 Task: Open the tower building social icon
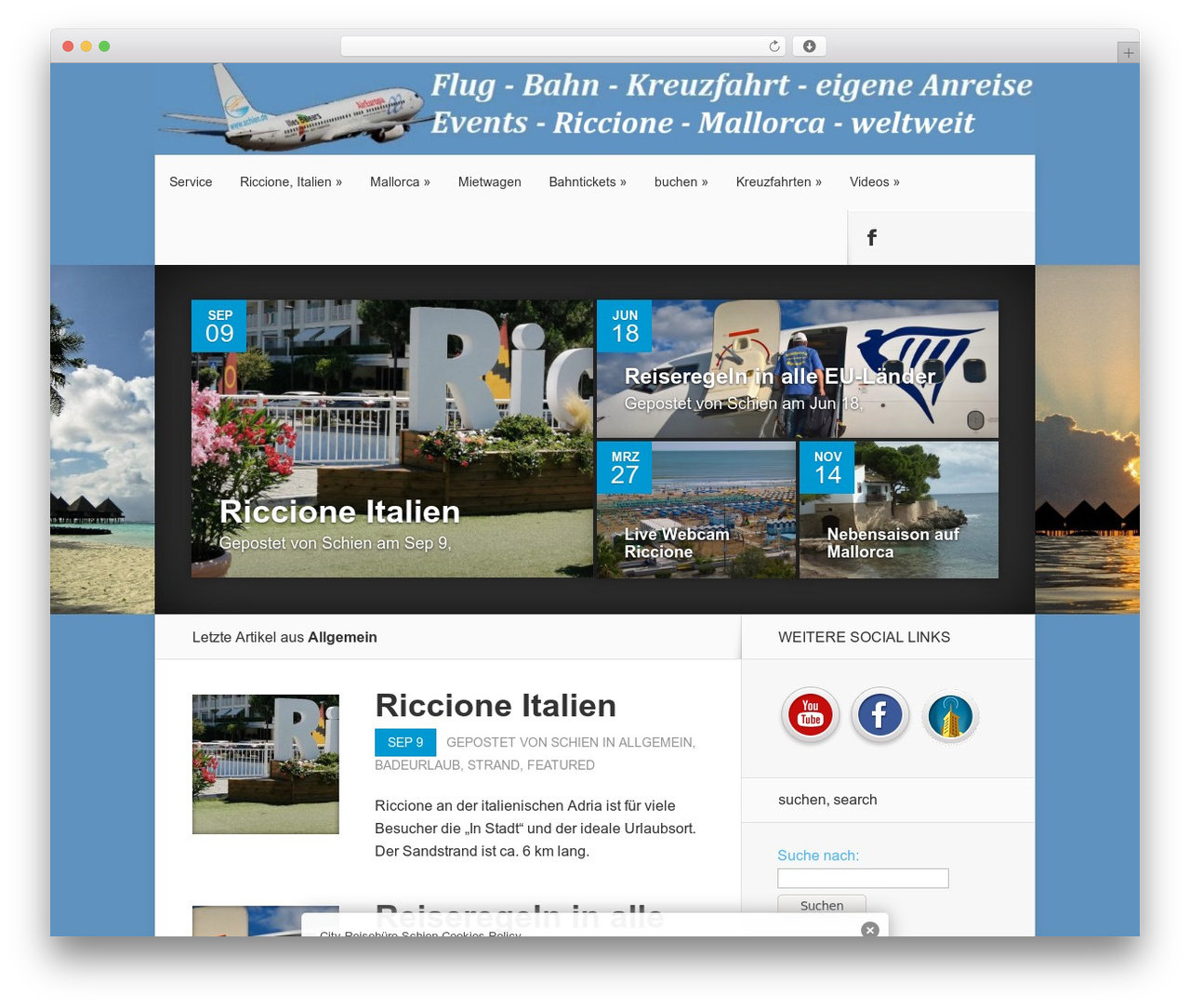click(950, 717)
